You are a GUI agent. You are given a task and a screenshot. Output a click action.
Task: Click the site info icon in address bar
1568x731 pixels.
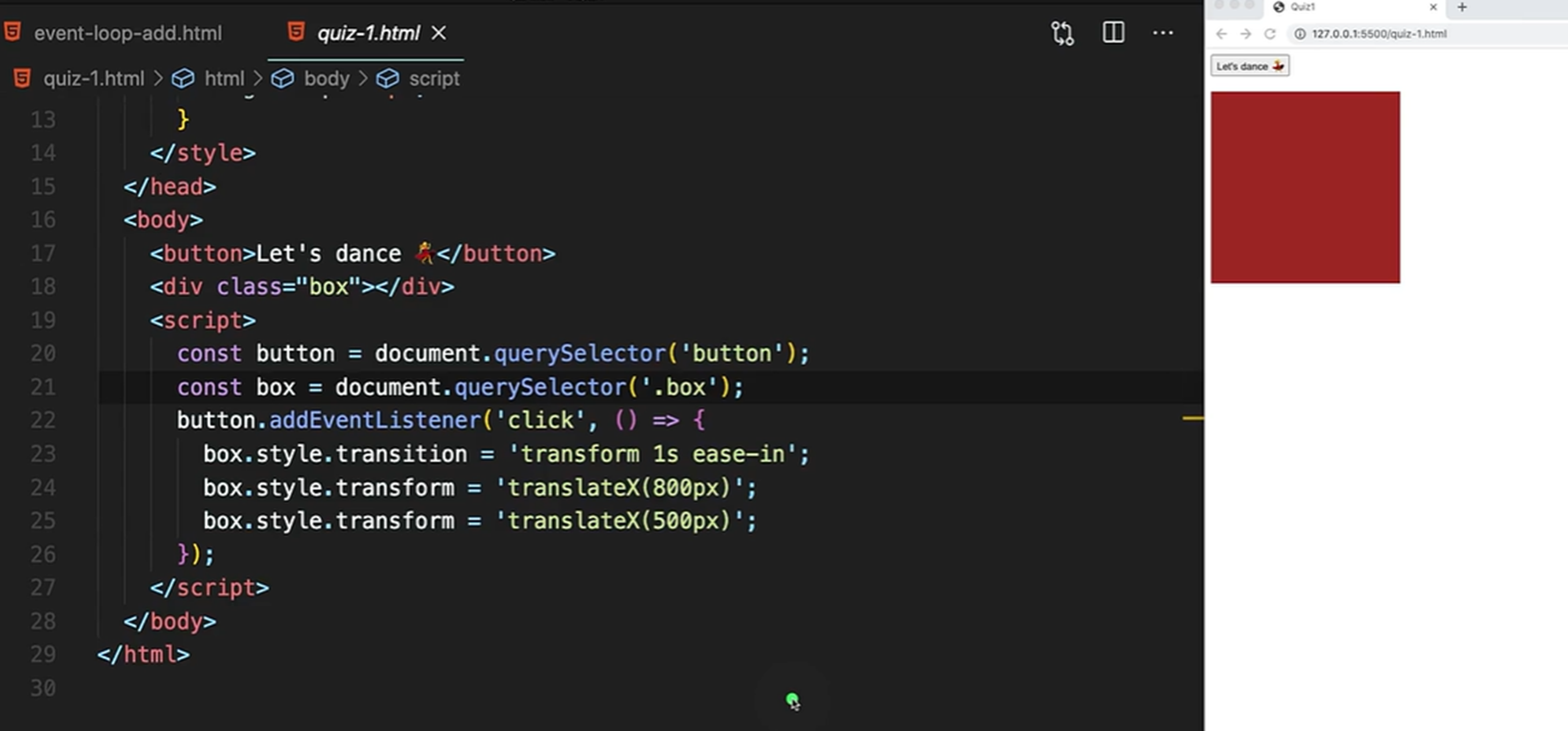tap(1300, 34)
